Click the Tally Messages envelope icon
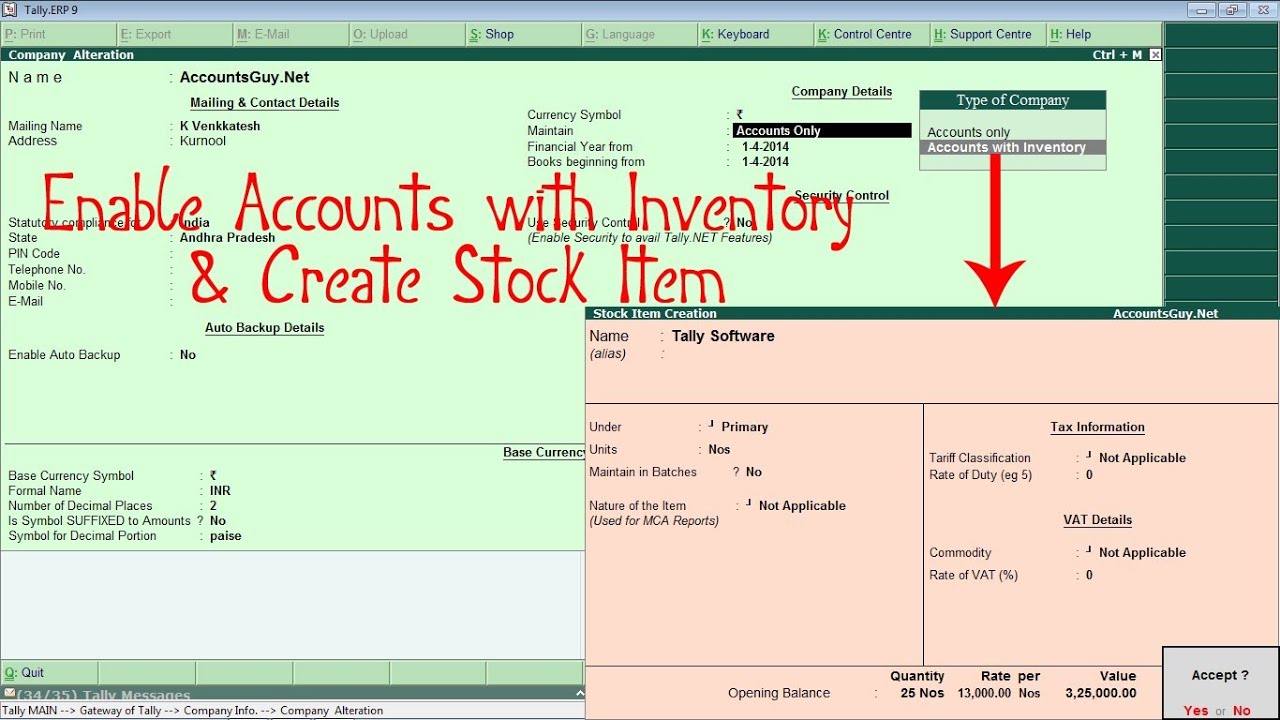This screenshot has width=1280, height=720. (9, 693)
